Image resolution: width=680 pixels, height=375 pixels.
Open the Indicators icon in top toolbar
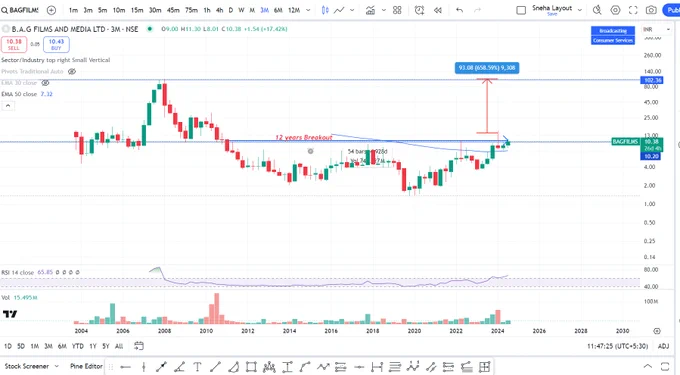(370, 10)
